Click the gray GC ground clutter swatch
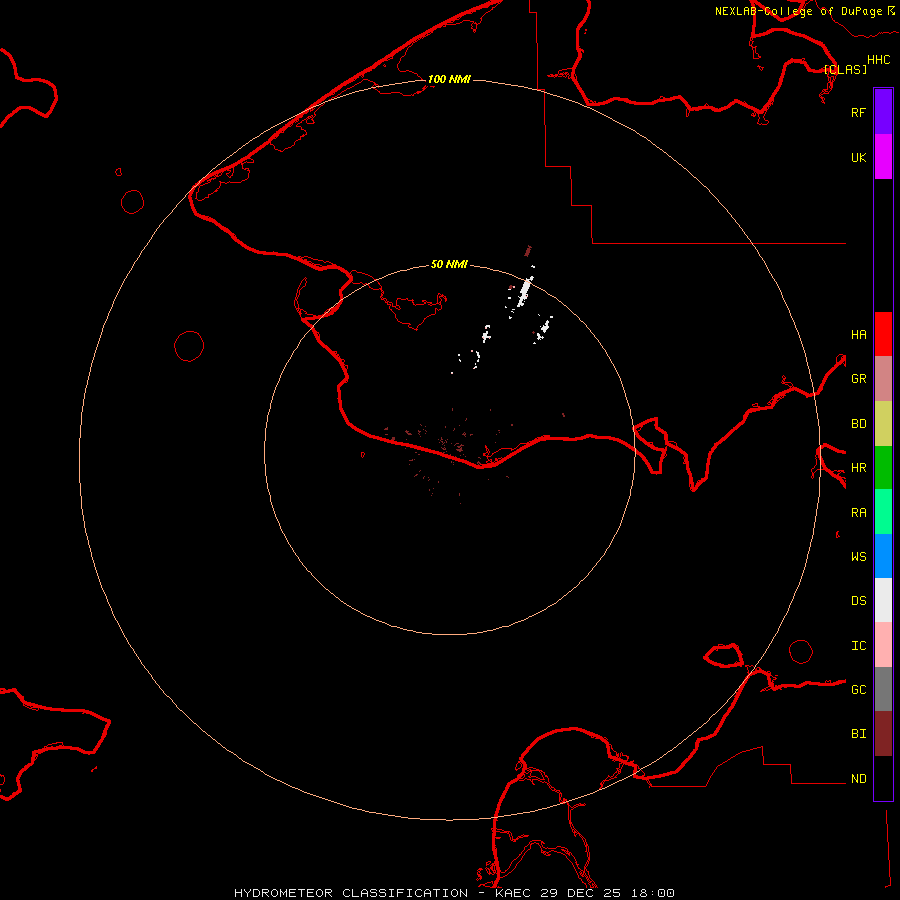900x900 pixels. point(883,689)
